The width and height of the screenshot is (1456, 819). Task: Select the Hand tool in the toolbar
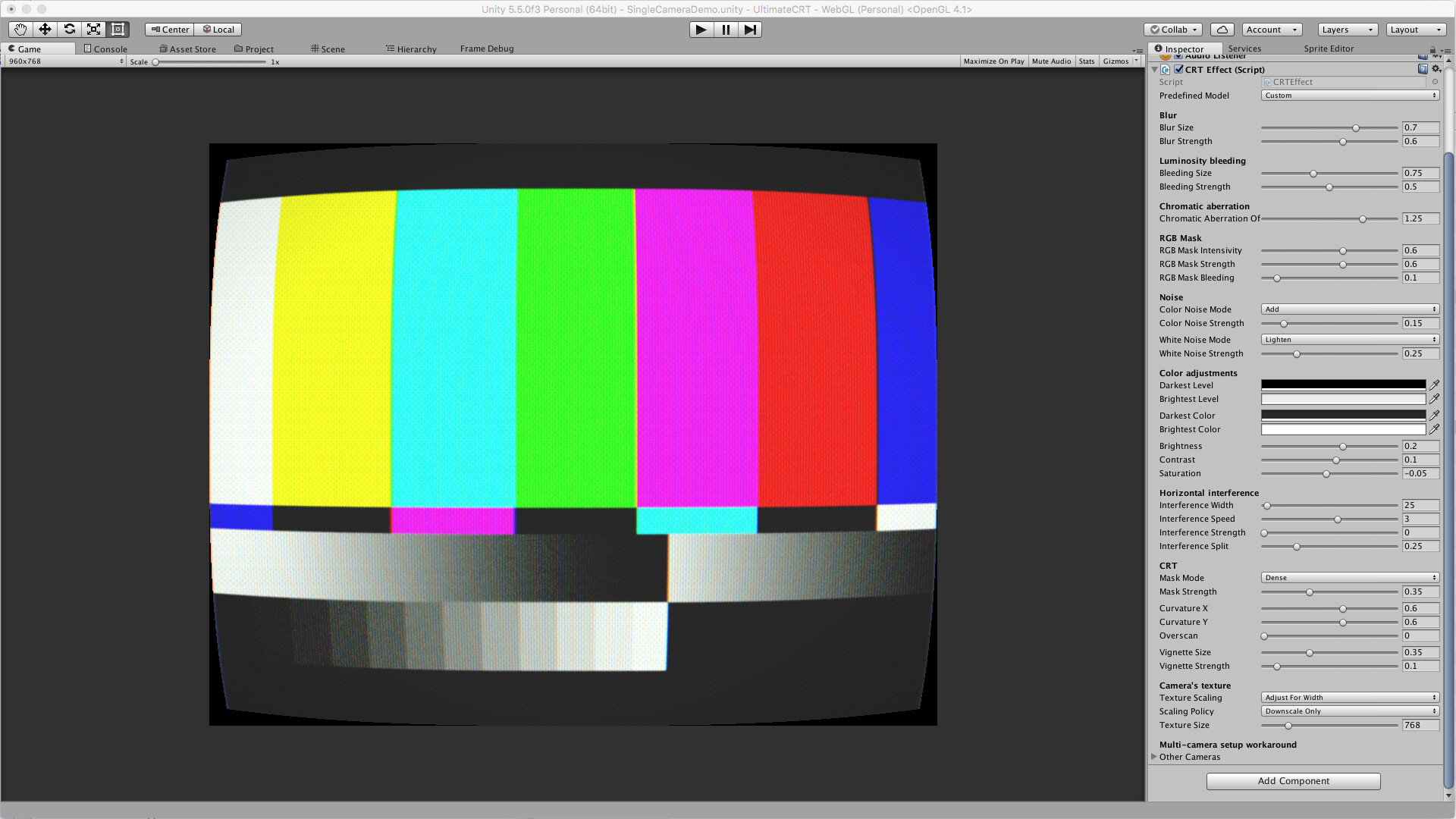20,29
